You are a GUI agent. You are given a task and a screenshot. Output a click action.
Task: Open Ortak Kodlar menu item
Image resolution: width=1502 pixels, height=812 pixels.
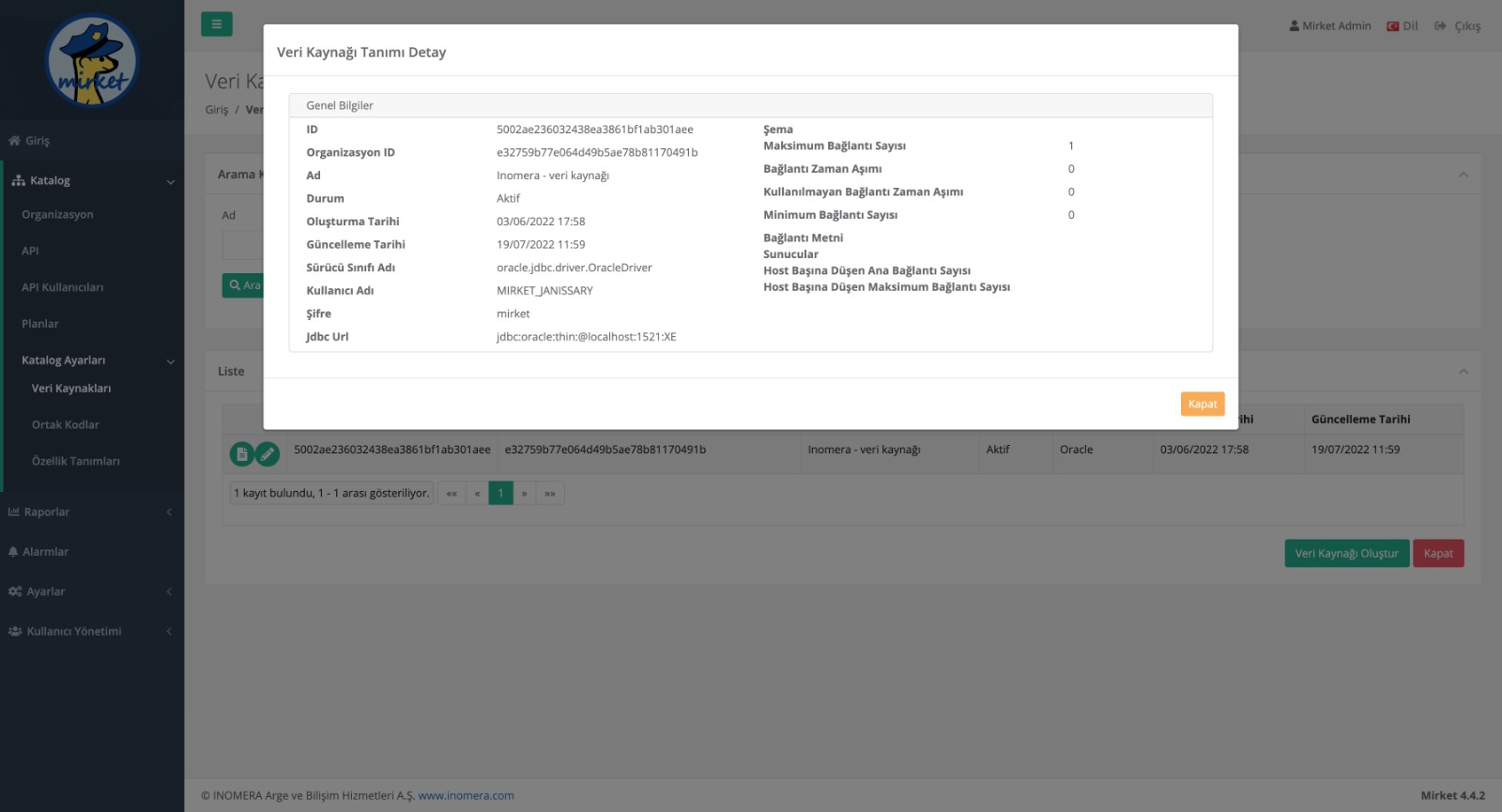point(66,425)
